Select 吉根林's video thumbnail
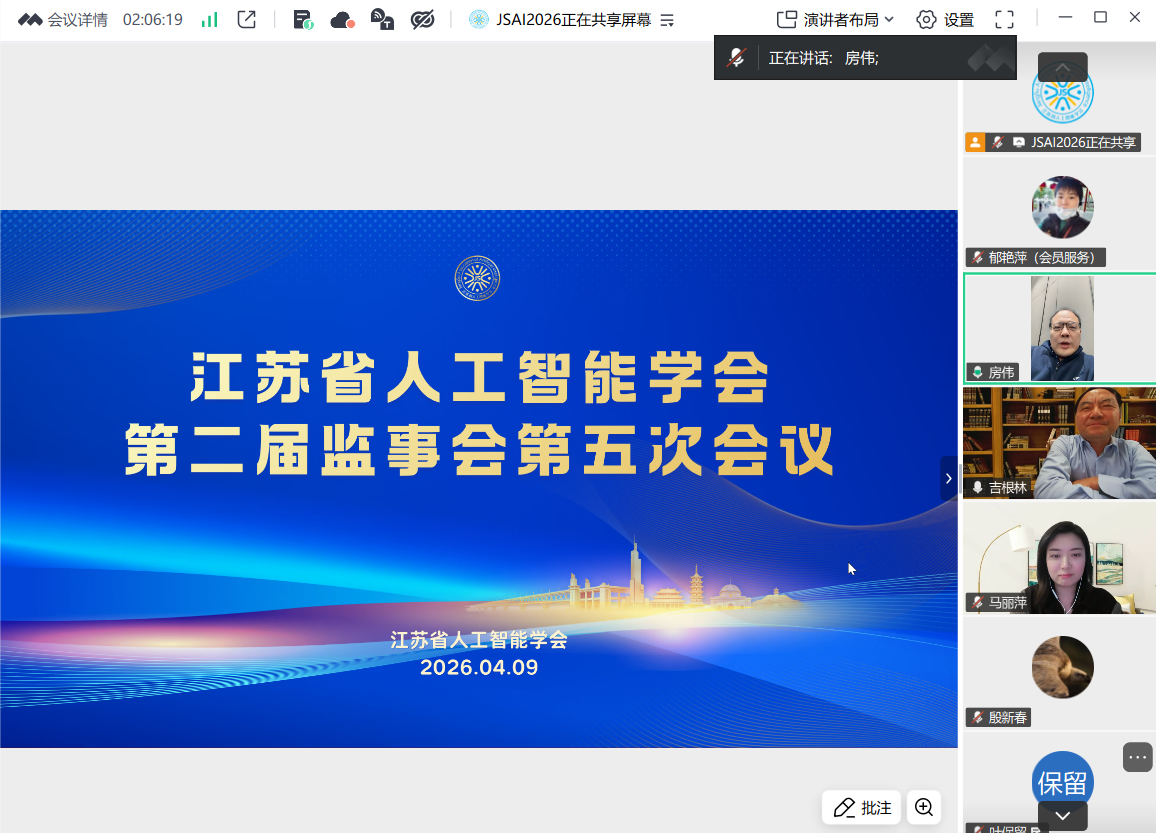The image size is (1156, 833). click(1058, 442)
